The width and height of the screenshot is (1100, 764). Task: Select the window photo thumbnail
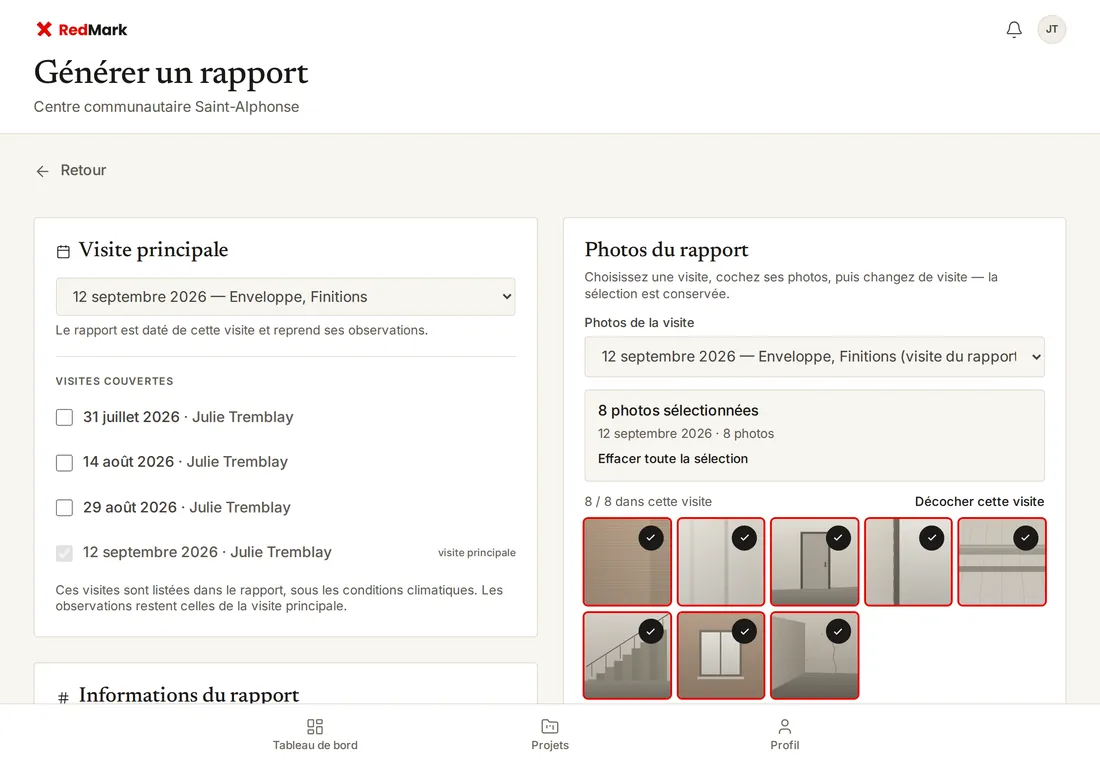721,655
